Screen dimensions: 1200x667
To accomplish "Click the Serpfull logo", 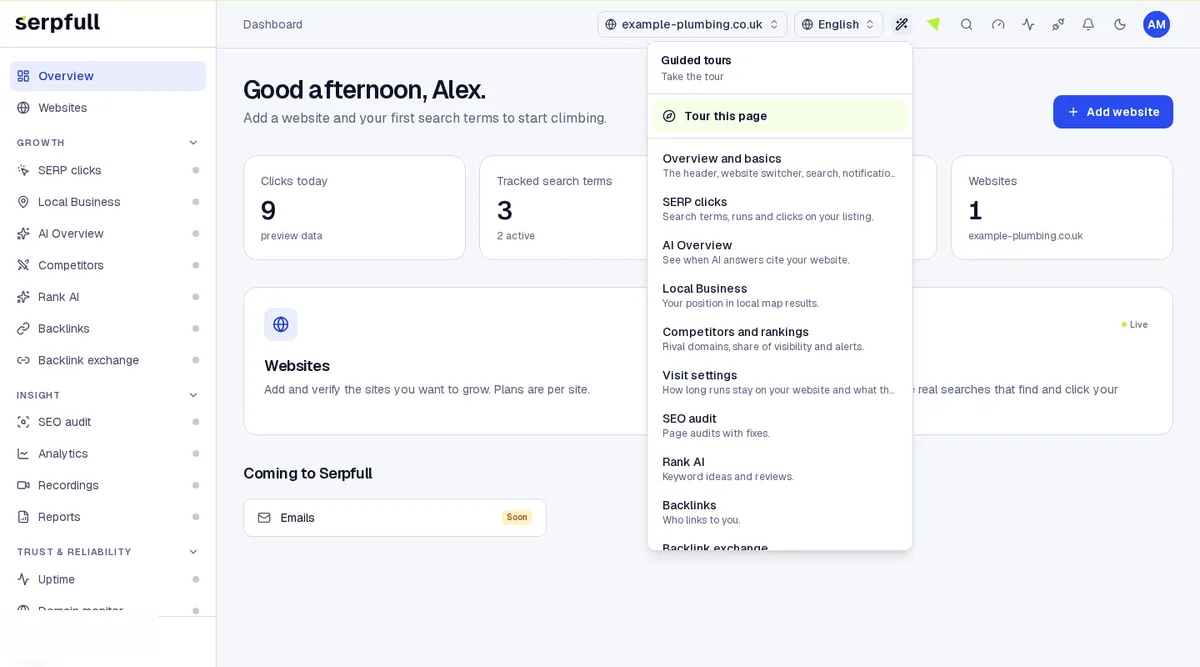I will click(58, 22).
